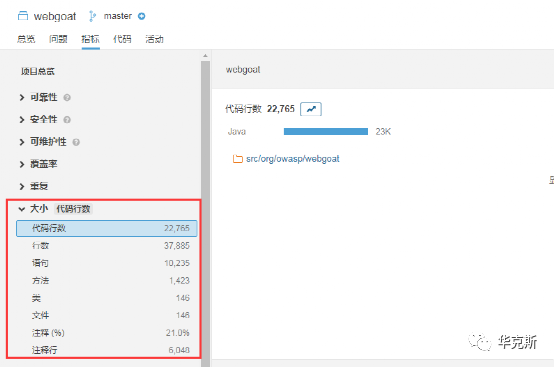
Task: Open the src/org/owasp/webgoat folder link
Action: (x=293, y=159)
